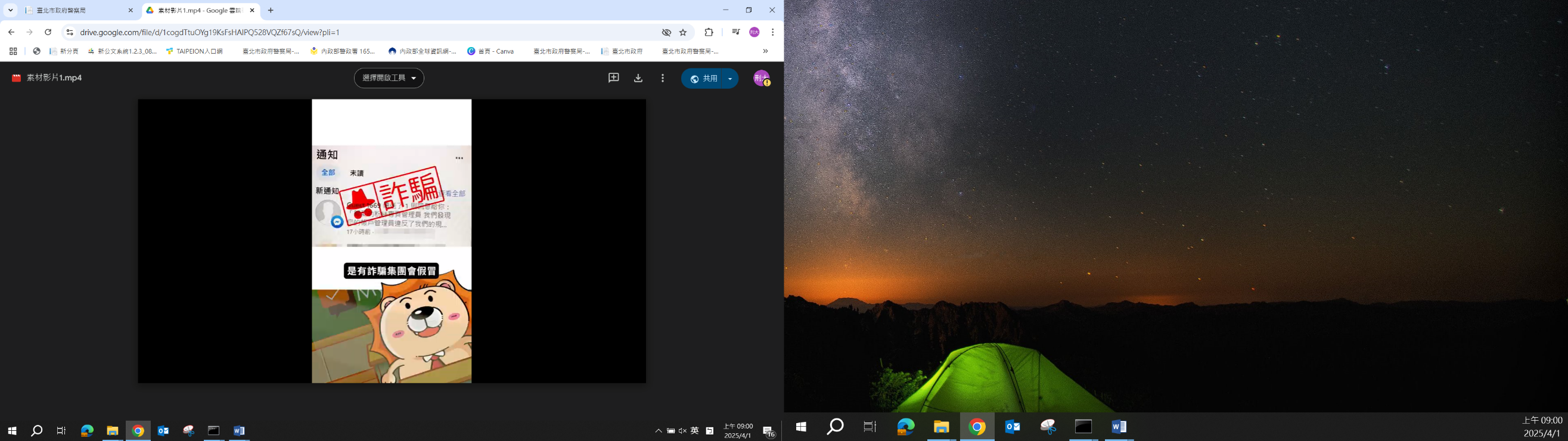Viewport: 1568px width, 441px height.
Task: Add a comment in Drive viewer
Action: pos(614,78)
